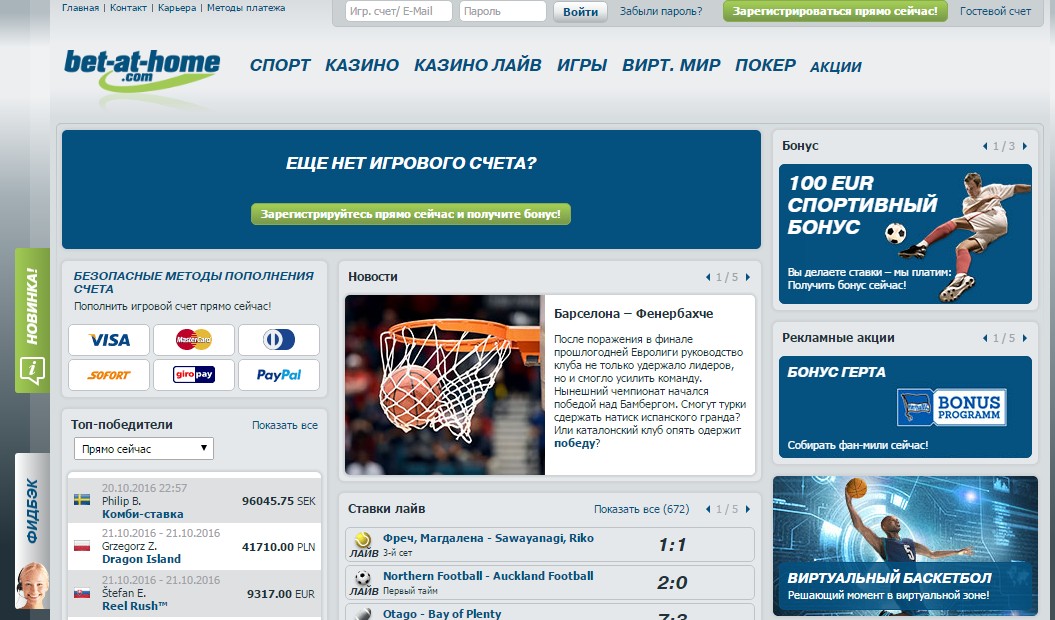Open the Reel Rush winner link
This screenshot has height=620, width=1055.
point(135,606)
